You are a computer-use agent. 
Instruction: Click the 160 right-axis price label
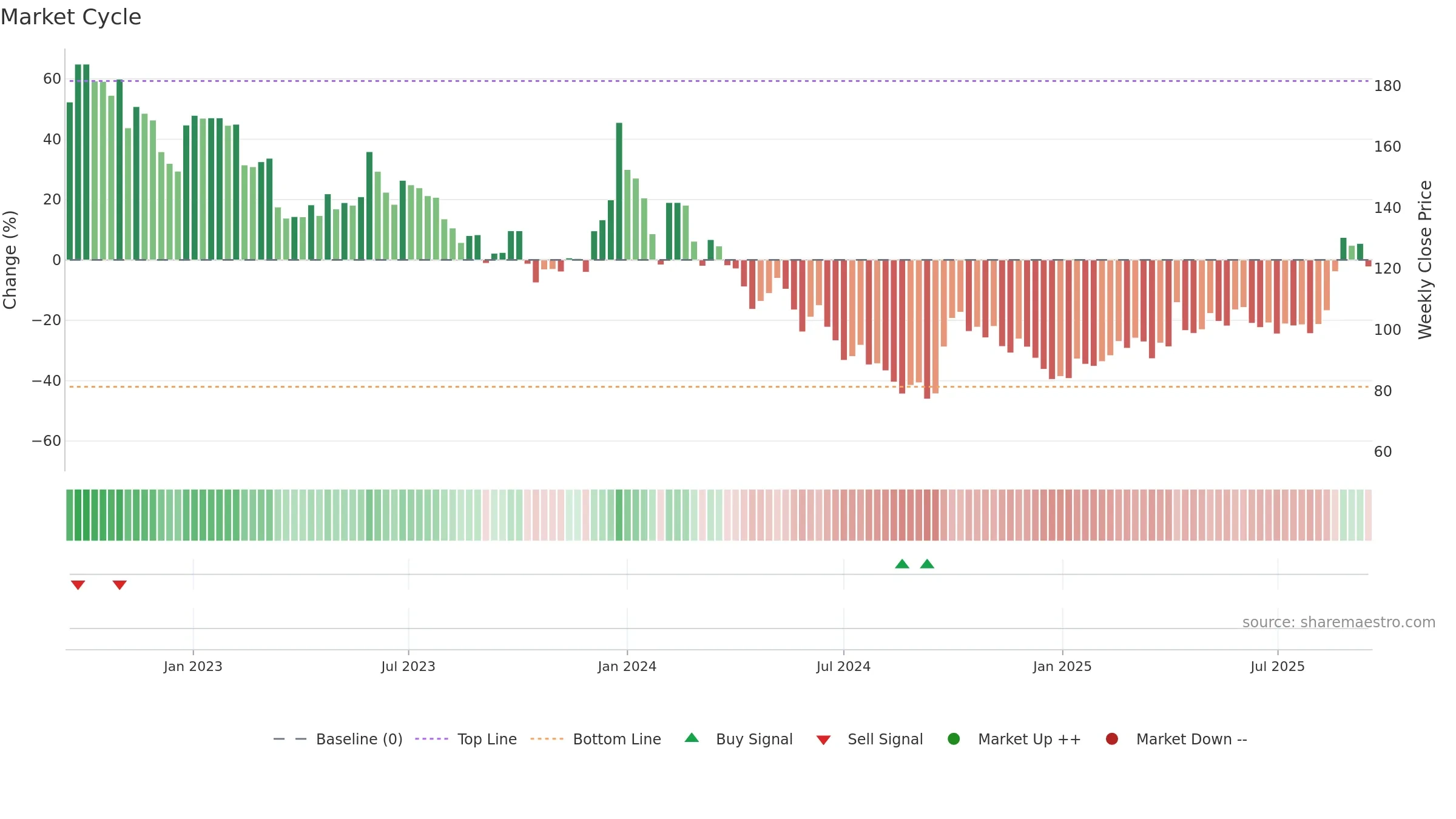pos(1387,147)
